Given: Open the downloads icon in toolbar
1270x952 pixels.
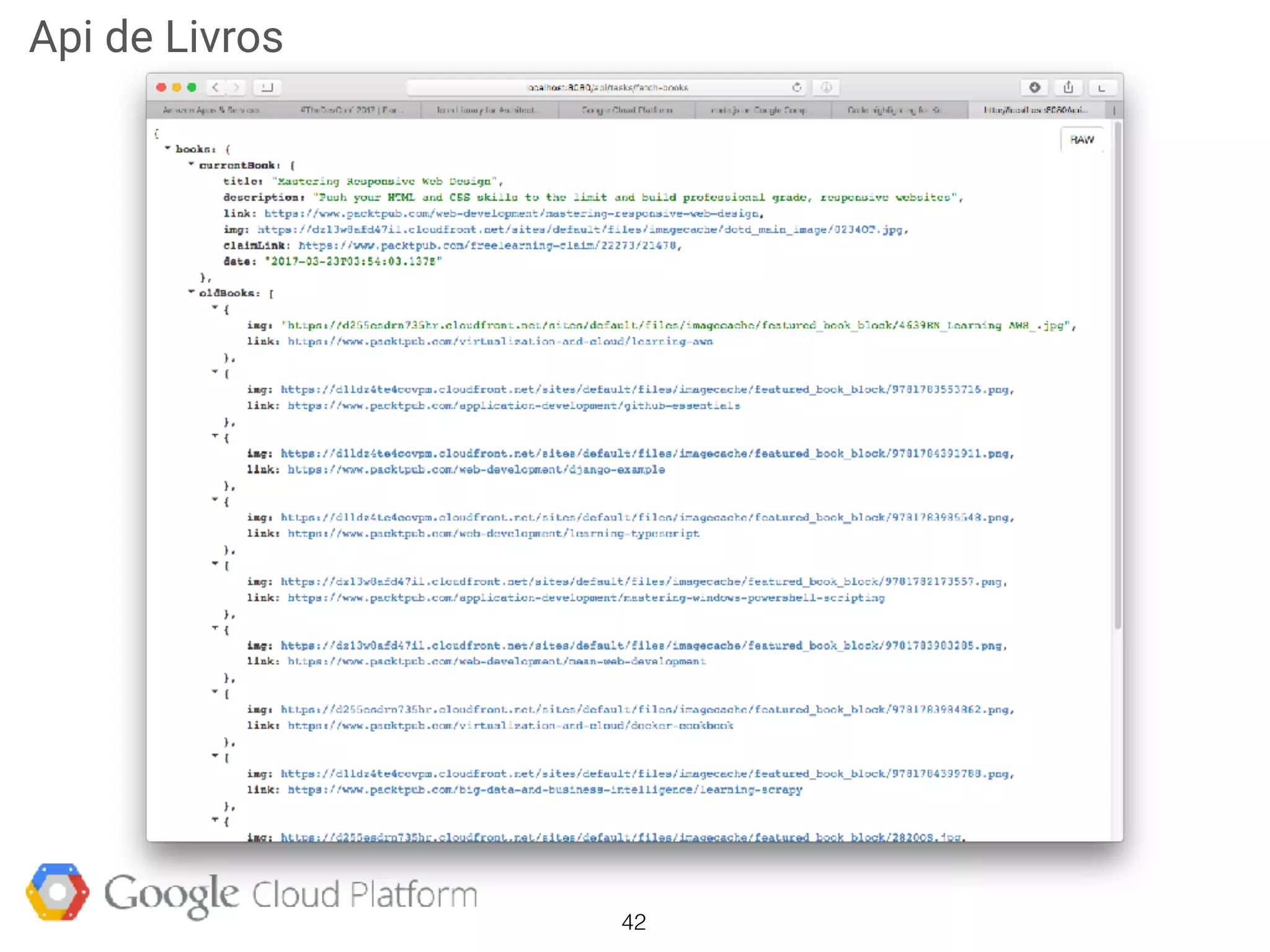Looking at the screenshot, I should (x=1034, y=87).
